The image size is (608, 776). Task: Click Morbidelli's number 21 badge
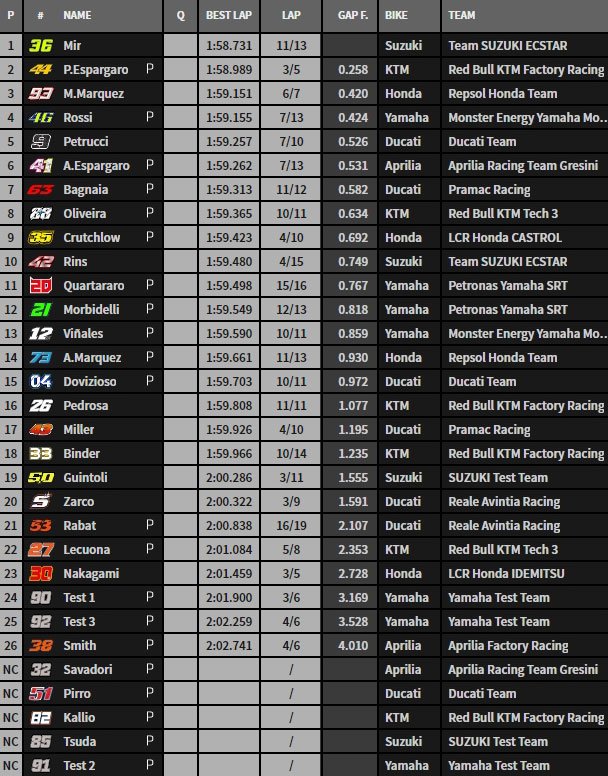tap(40, 310)
